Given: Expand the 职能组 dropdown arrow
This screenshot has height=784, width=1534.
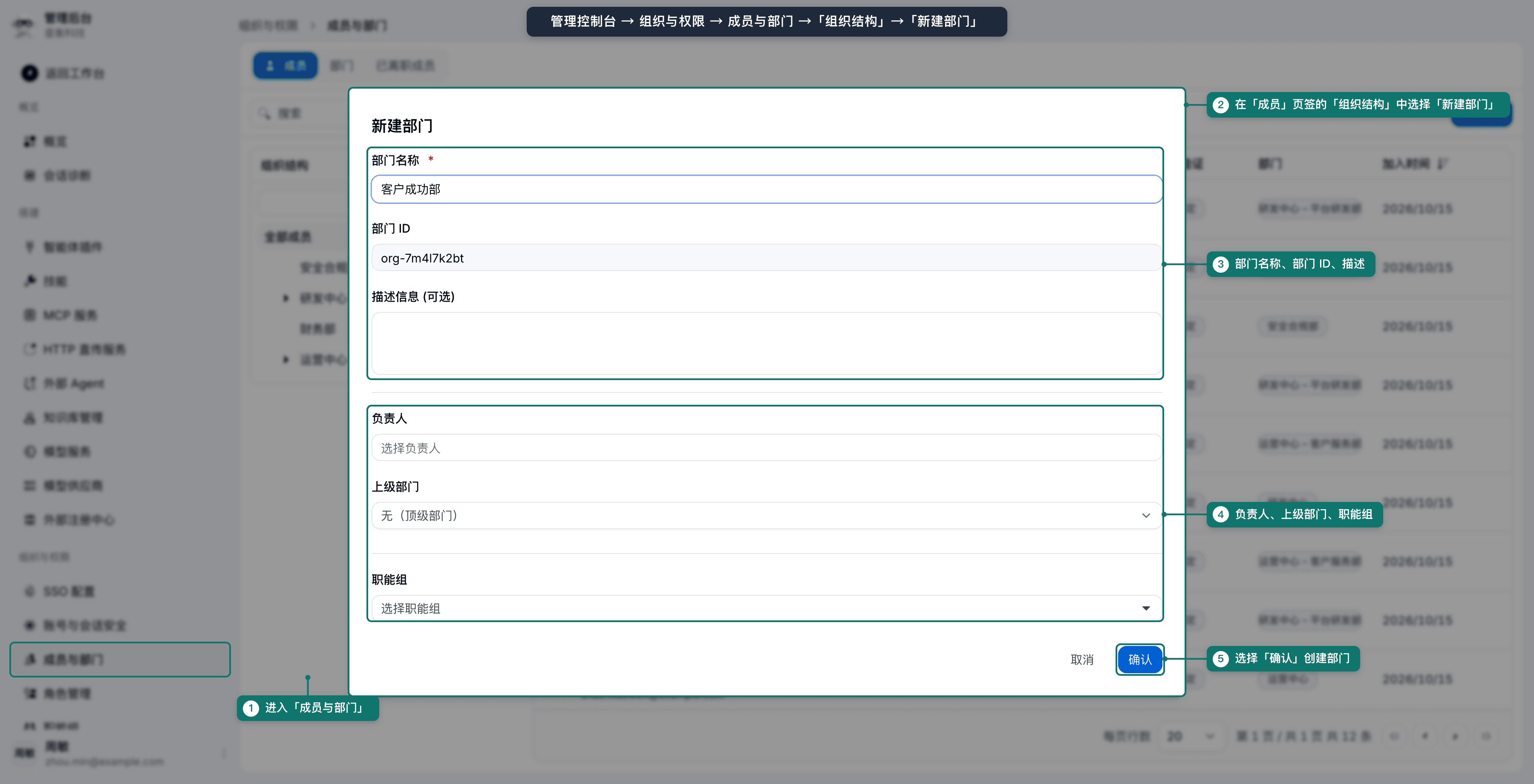Looking at the screenshot, I should (1146, 608).
